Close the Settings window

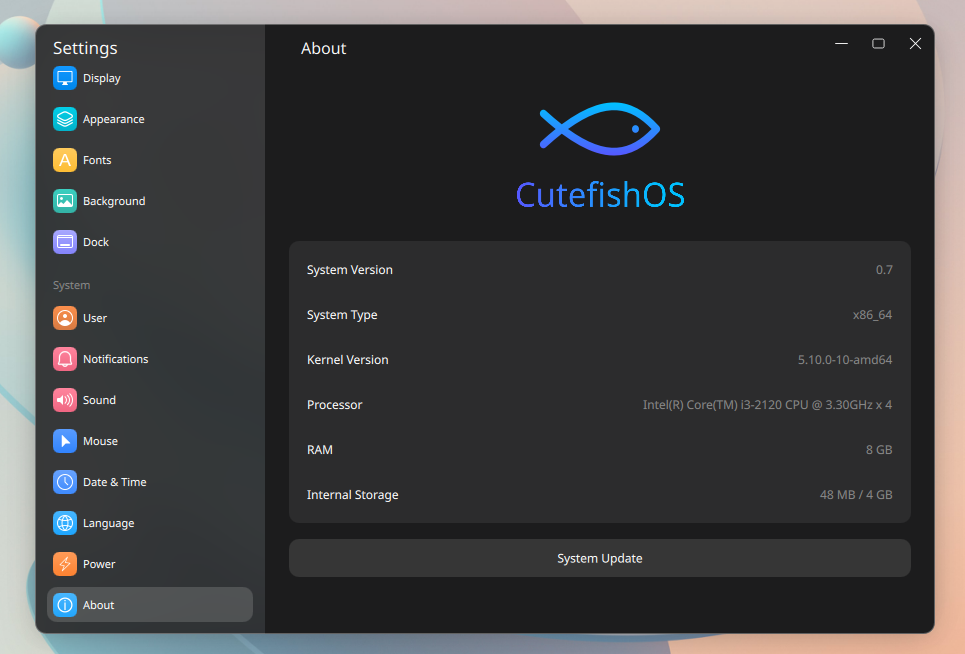tap(915, 44)
